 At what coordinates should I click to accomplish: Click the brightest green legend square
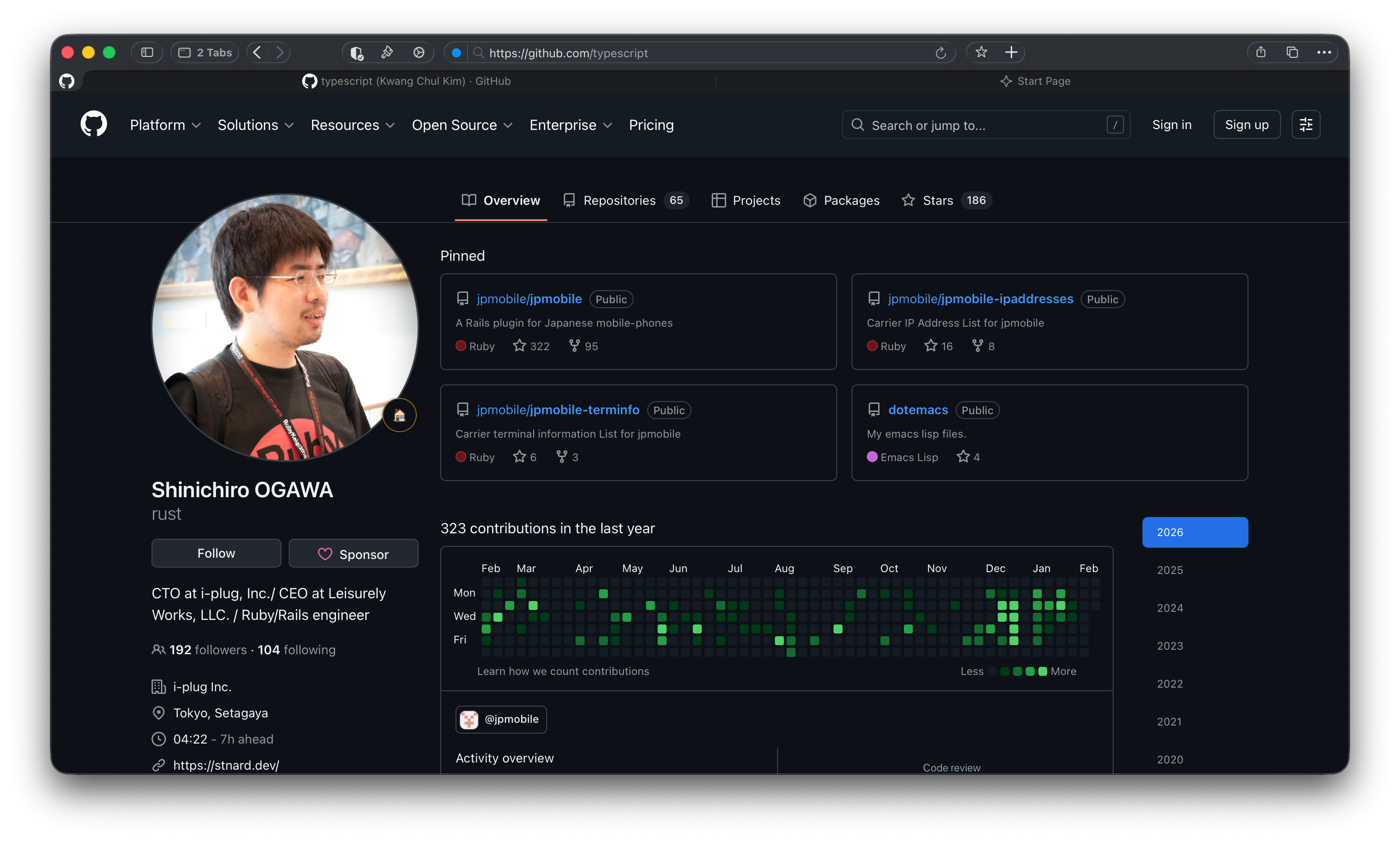pos(1042,671)
